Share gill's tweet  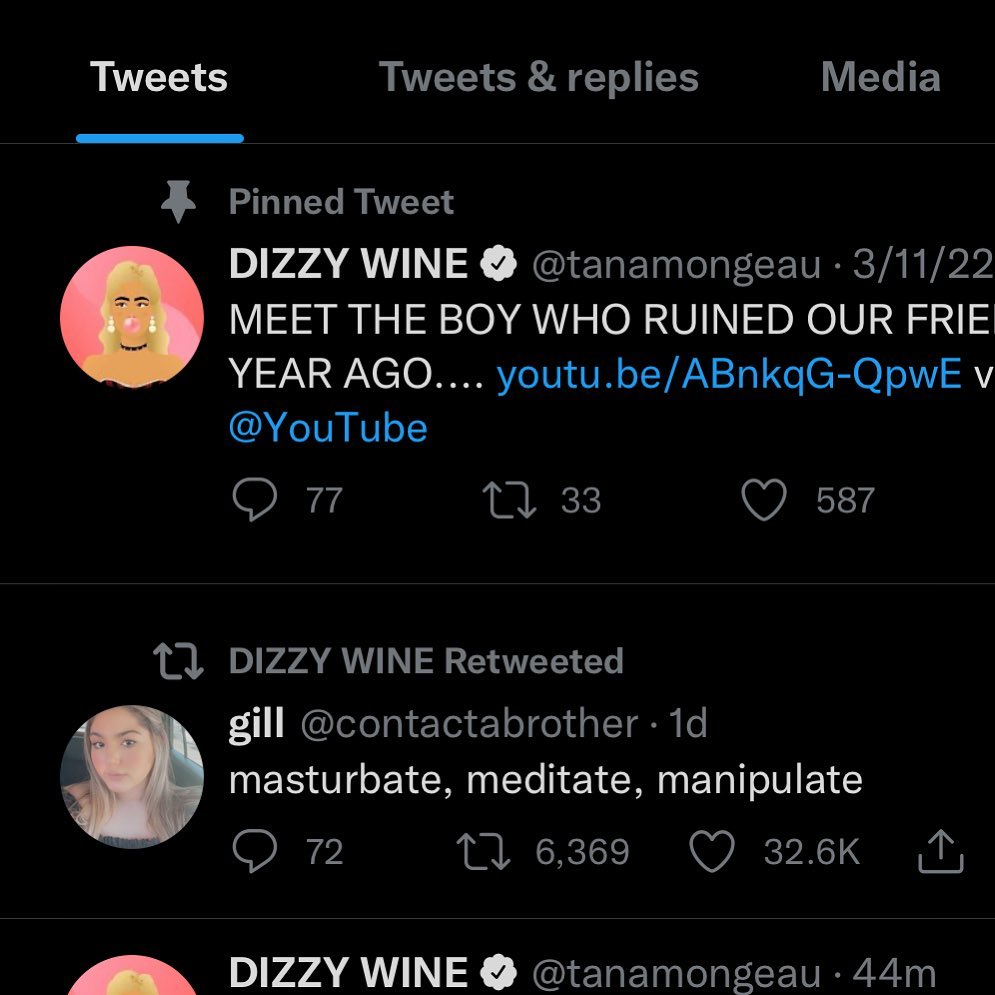pyautogui.click(x=940, y=851)
